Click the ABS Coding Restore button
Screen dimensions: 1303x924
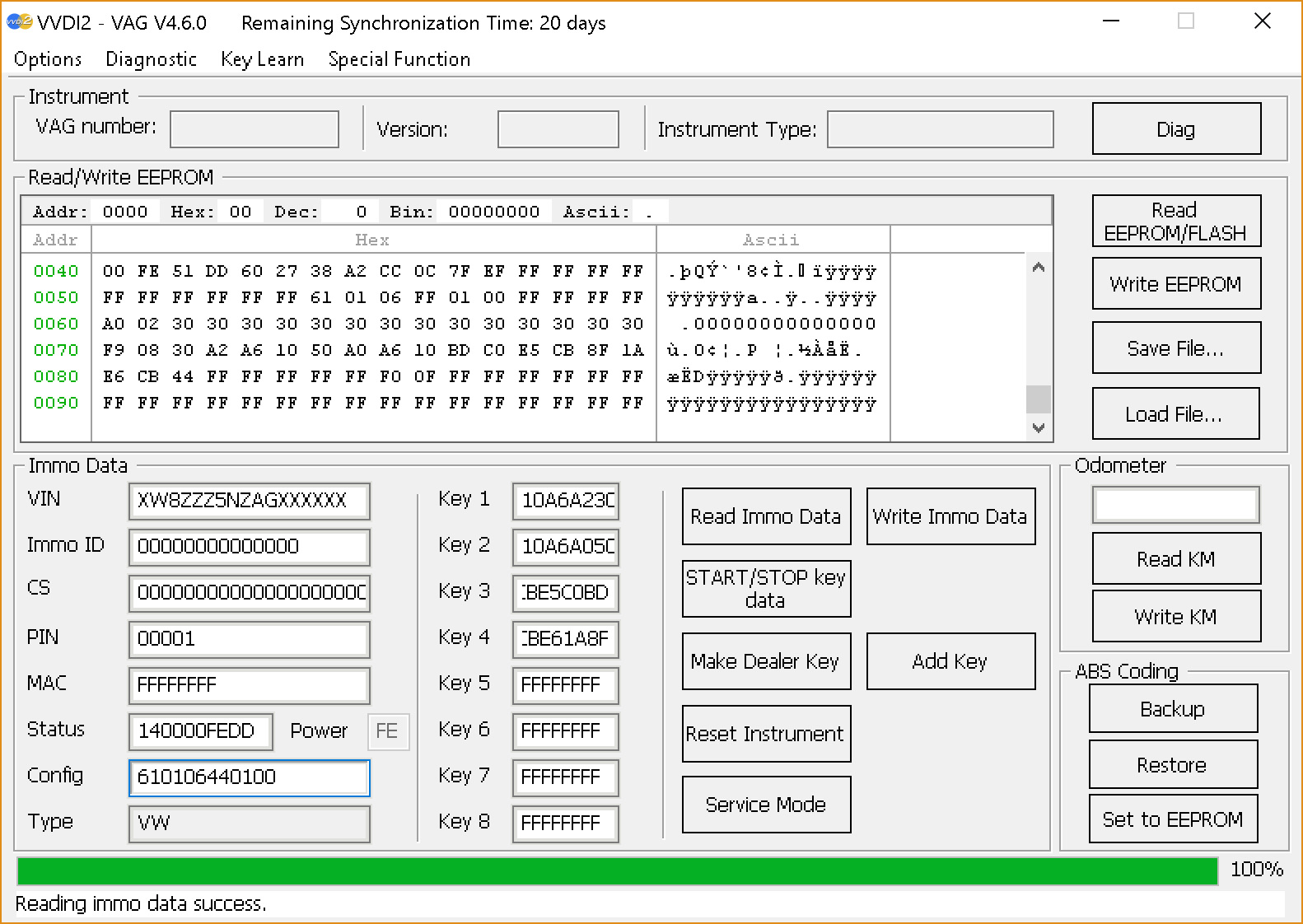[x=1173, y=764]
